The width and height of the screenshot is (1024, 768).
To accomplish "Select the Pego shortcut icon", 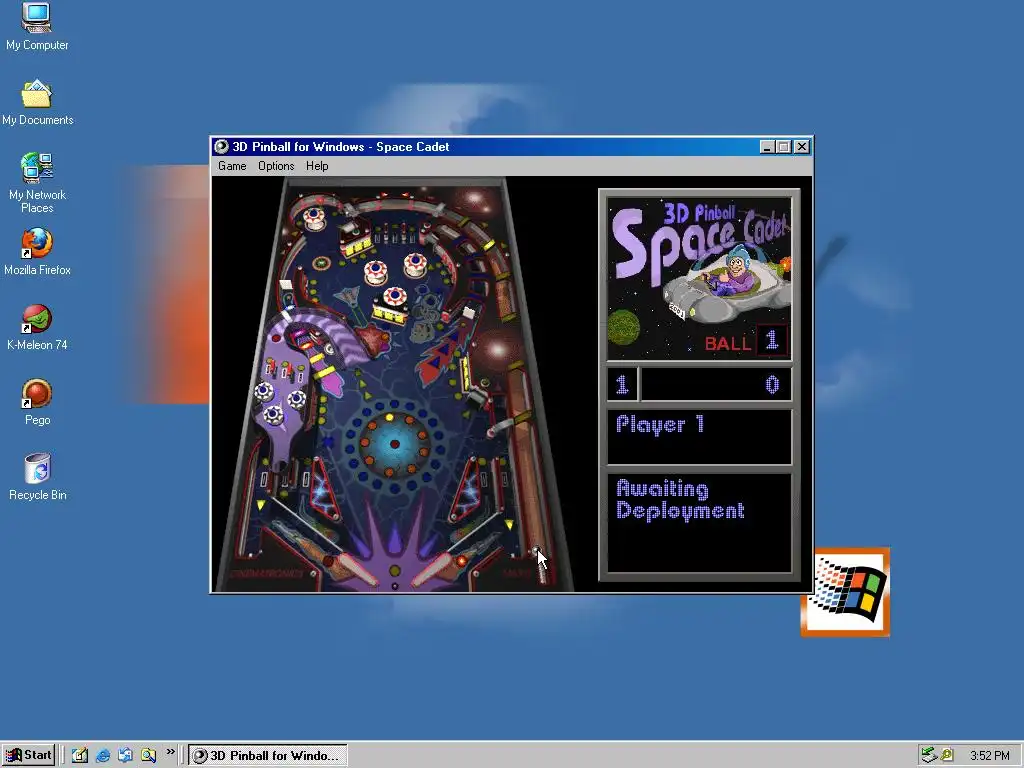I will click(37, 402).
